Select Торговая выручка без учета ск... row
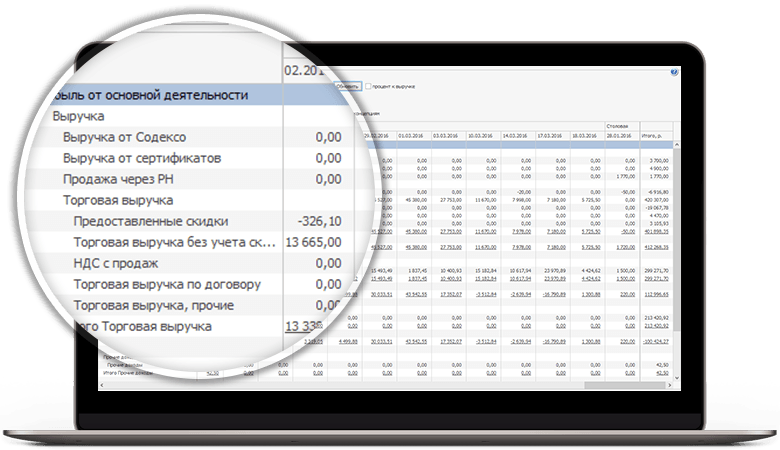This screenshot has height=450, width=780. (x=199, y=242)
